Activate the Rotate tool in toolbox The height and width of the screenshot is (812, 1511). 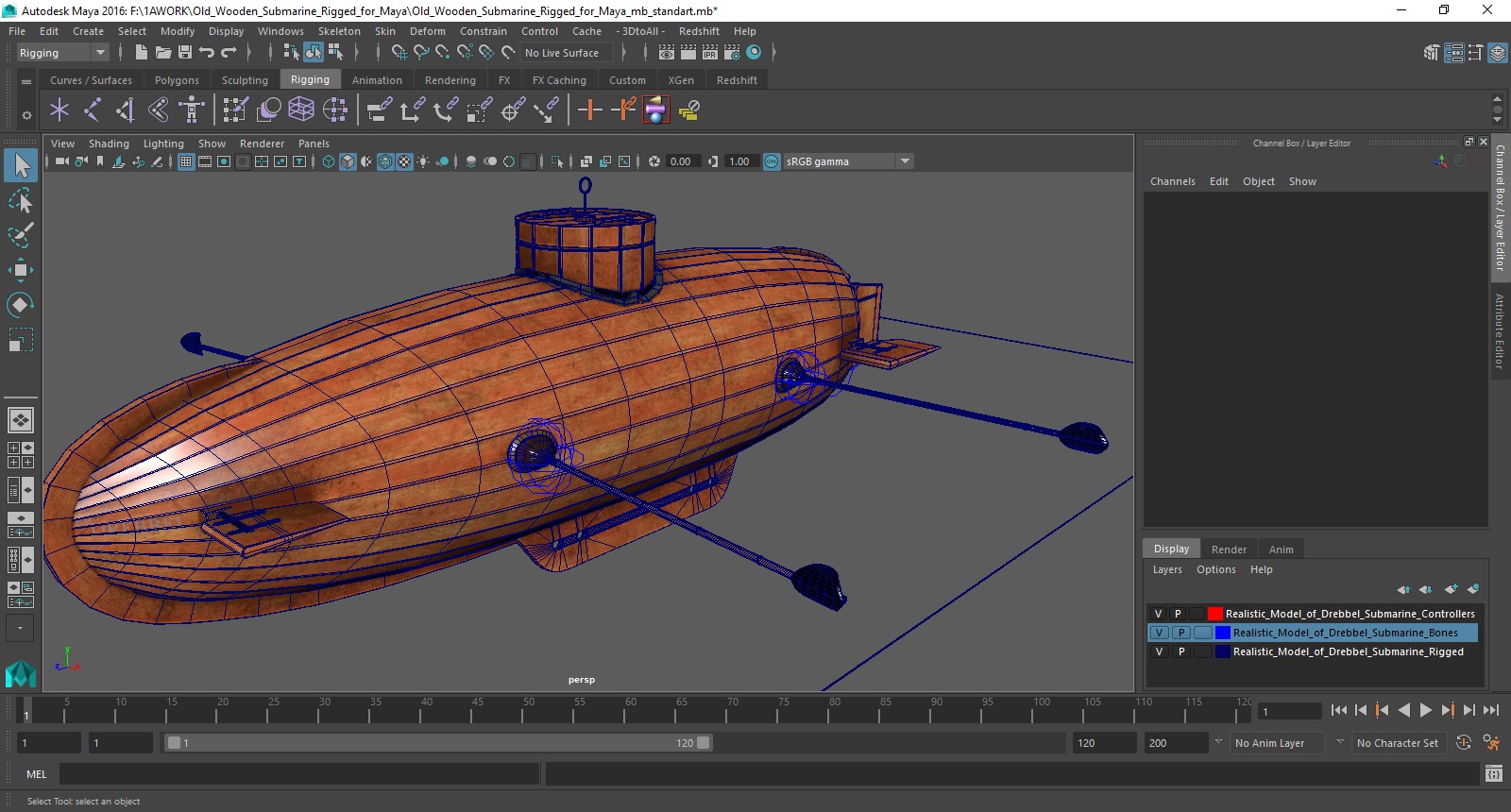click(21, 304)
